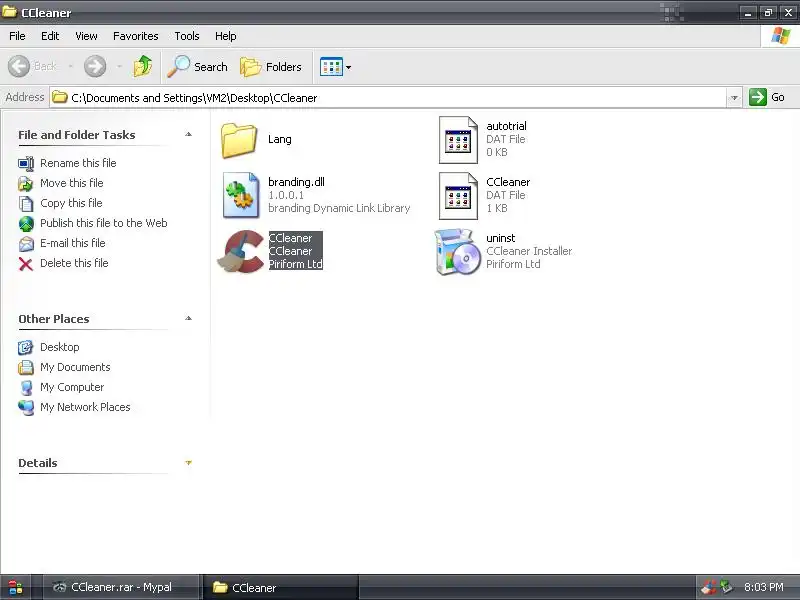
Task: Click the Desktop icon in Other Places
Action: [26, 347]
